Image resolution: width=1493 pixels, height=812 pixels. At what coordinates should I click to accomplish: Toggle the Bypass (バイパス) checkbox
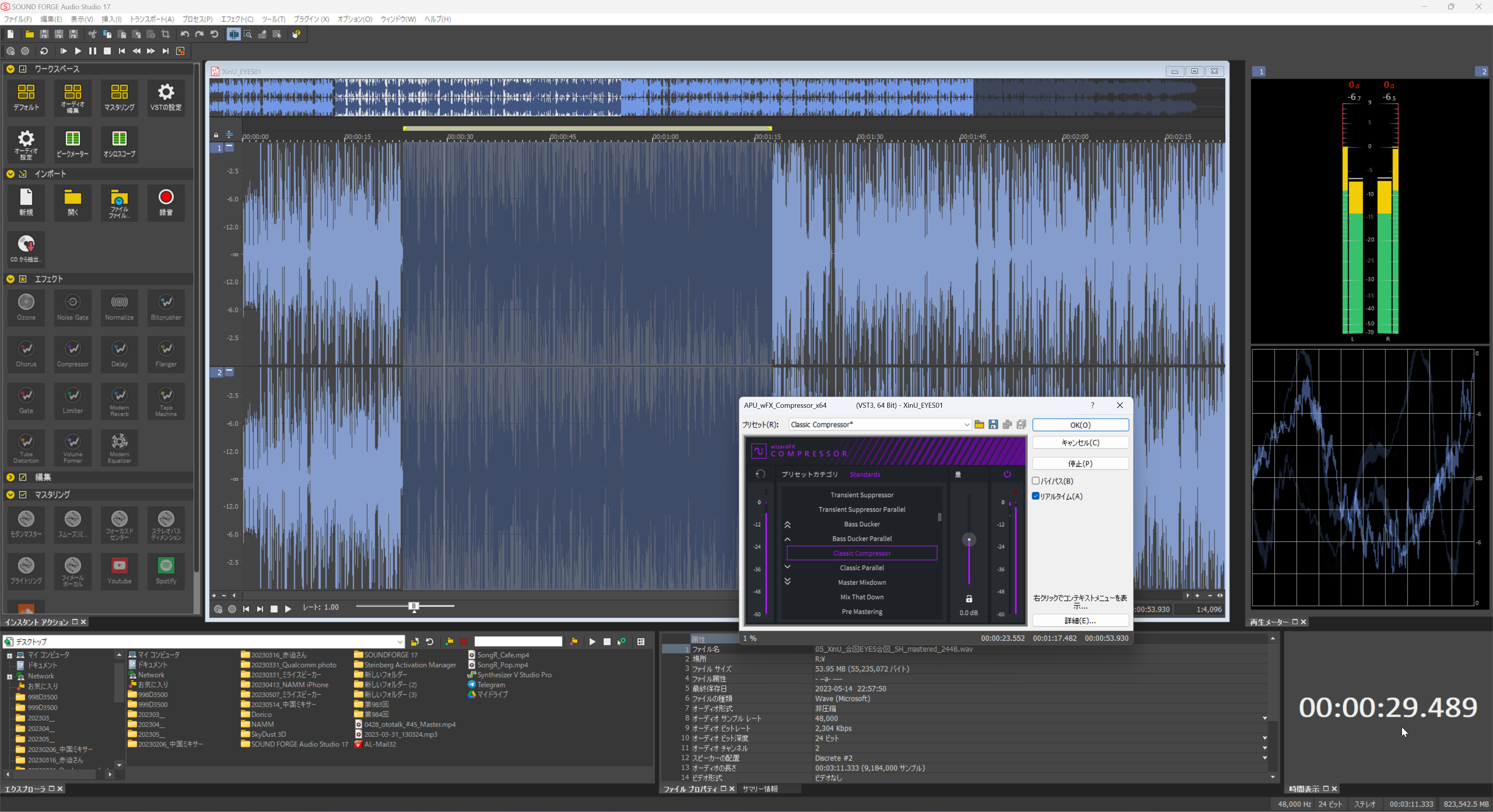click(1036, 480)
